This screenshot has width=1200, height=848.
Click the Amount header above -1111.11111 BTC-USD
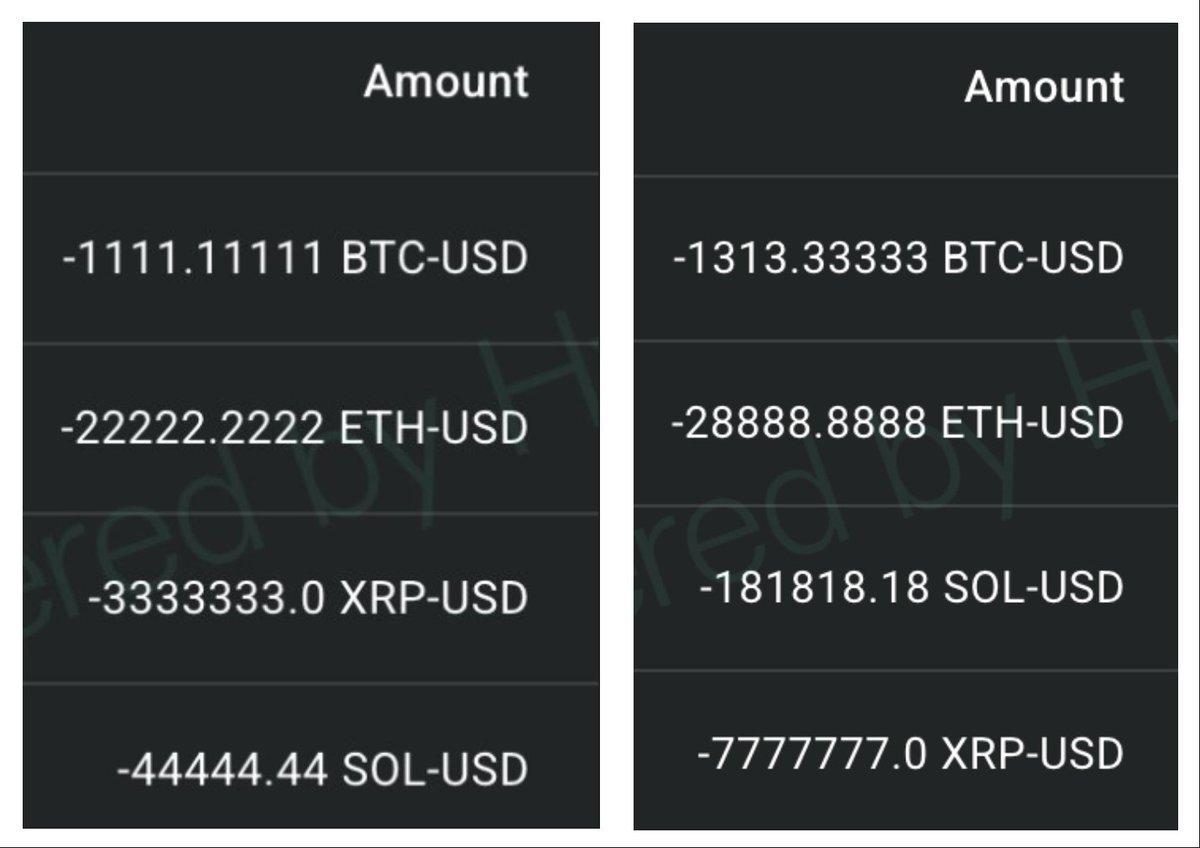[446, 81]
